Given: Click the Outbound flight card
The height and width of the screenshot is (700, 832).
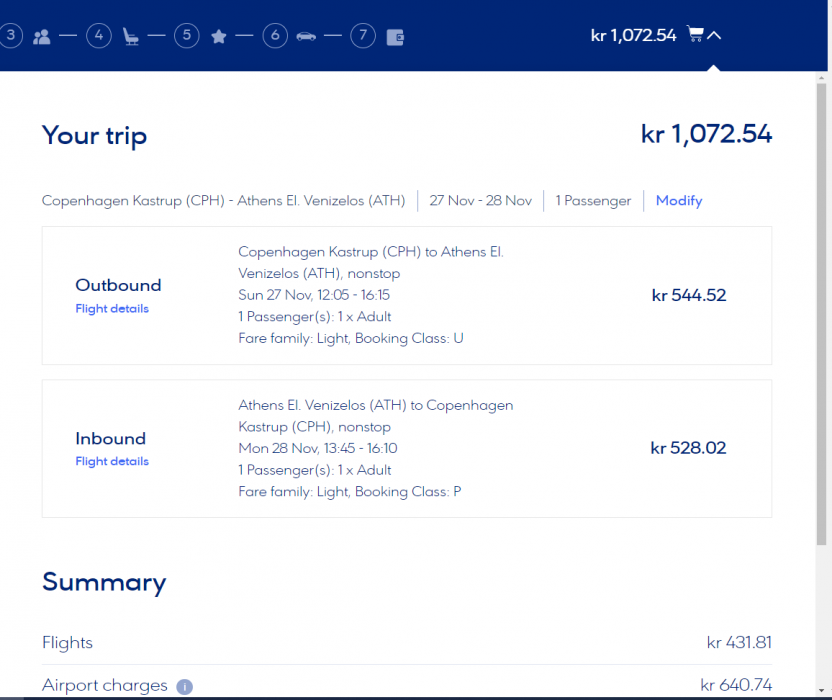Looking at the screenshot, I should [406, 295].
